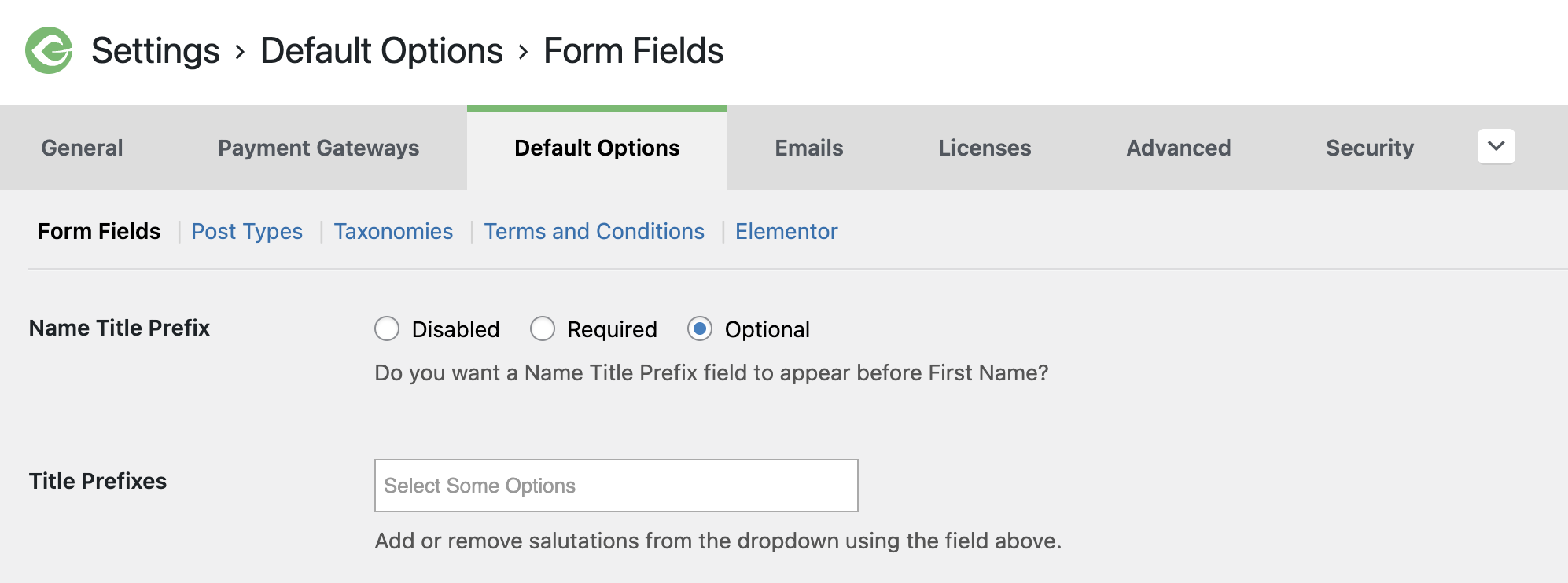Screen dimensions: 1568x583
Task: Select the Required radio button
Action: pyautogui.click(x=543, y=329)
